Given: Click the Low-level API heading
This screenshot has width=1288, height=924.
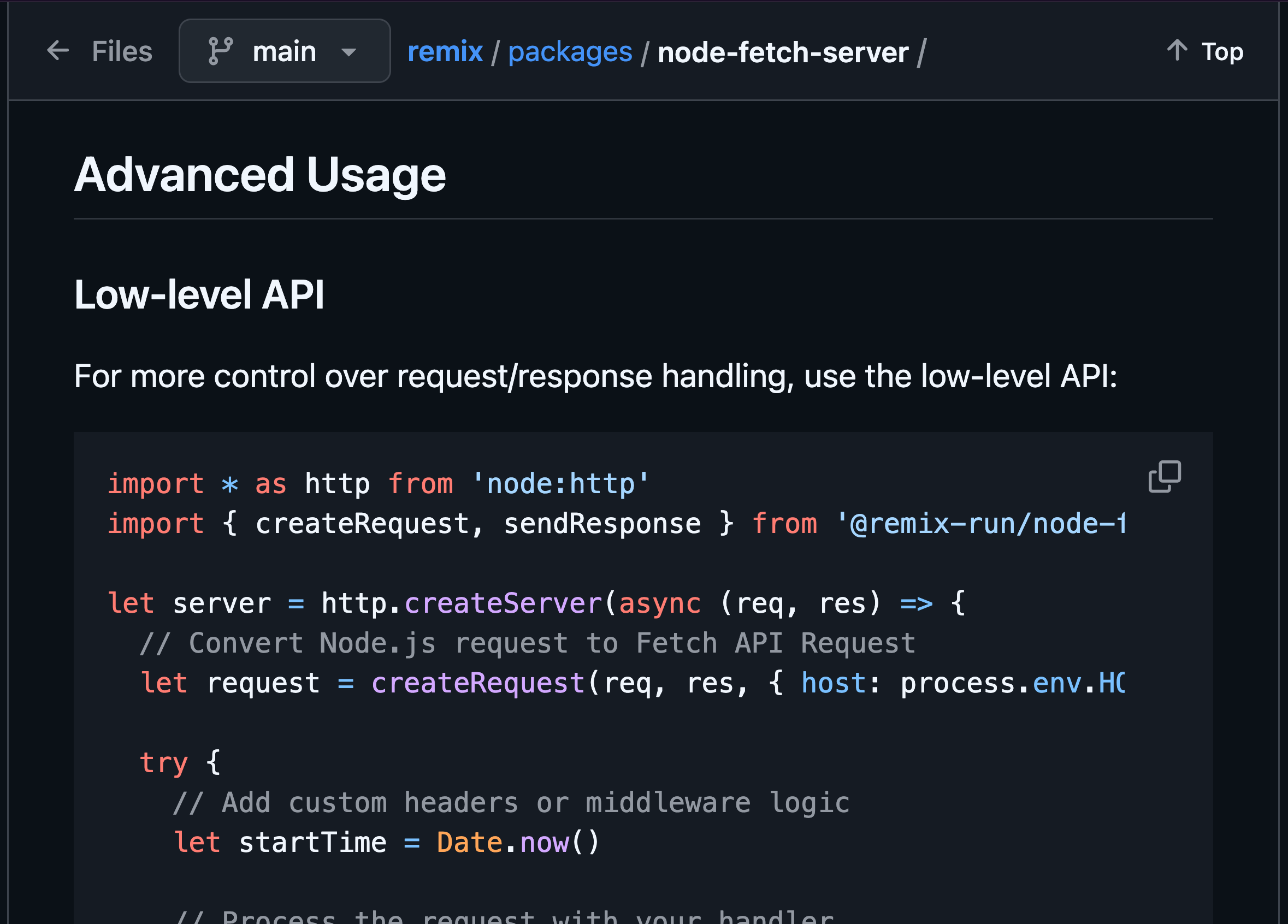Looking at the screenshot, I should 199,295.
